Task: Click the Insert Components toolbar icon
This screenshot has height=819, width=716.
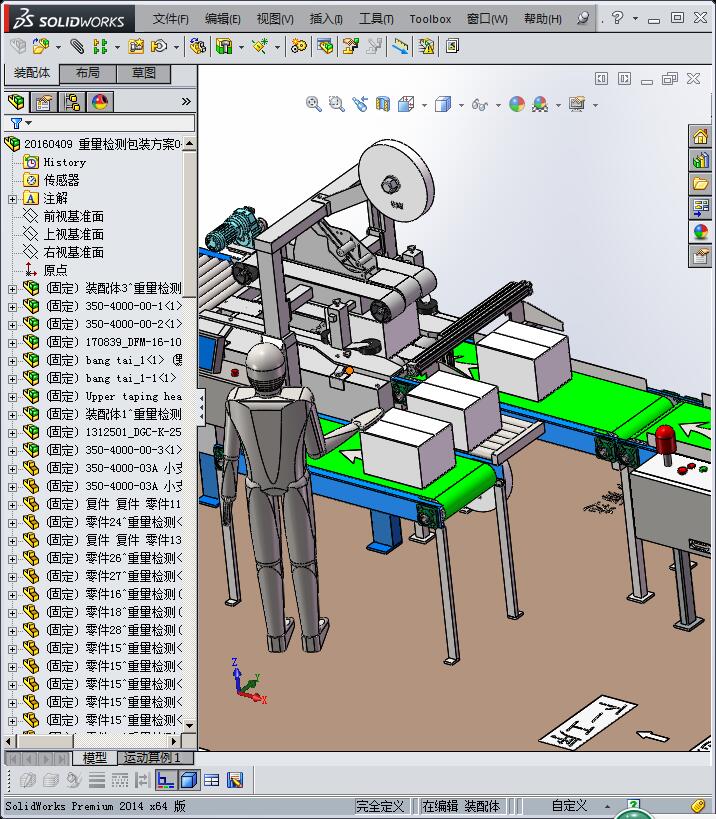Action: pyautogui.click(x=41, y=46)
